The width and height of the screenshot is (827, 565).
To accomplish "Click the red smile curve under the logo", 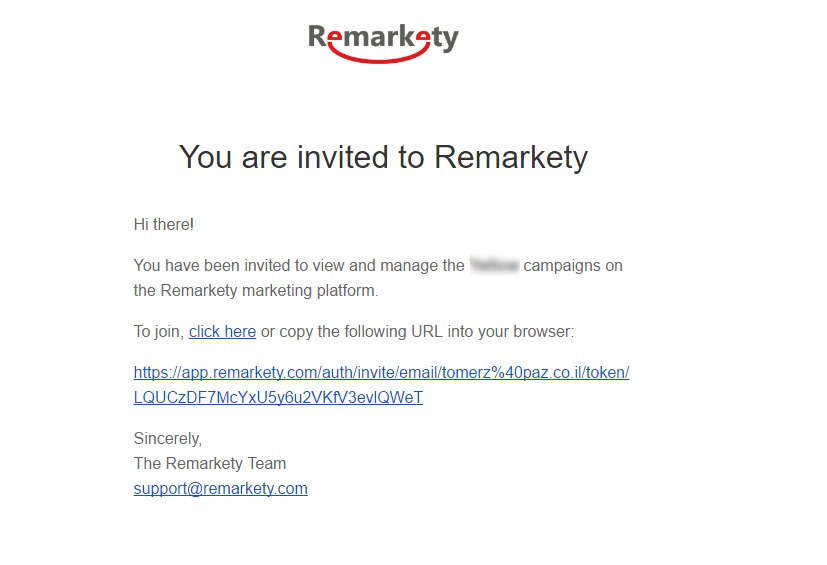I will (x=379, y=56).
